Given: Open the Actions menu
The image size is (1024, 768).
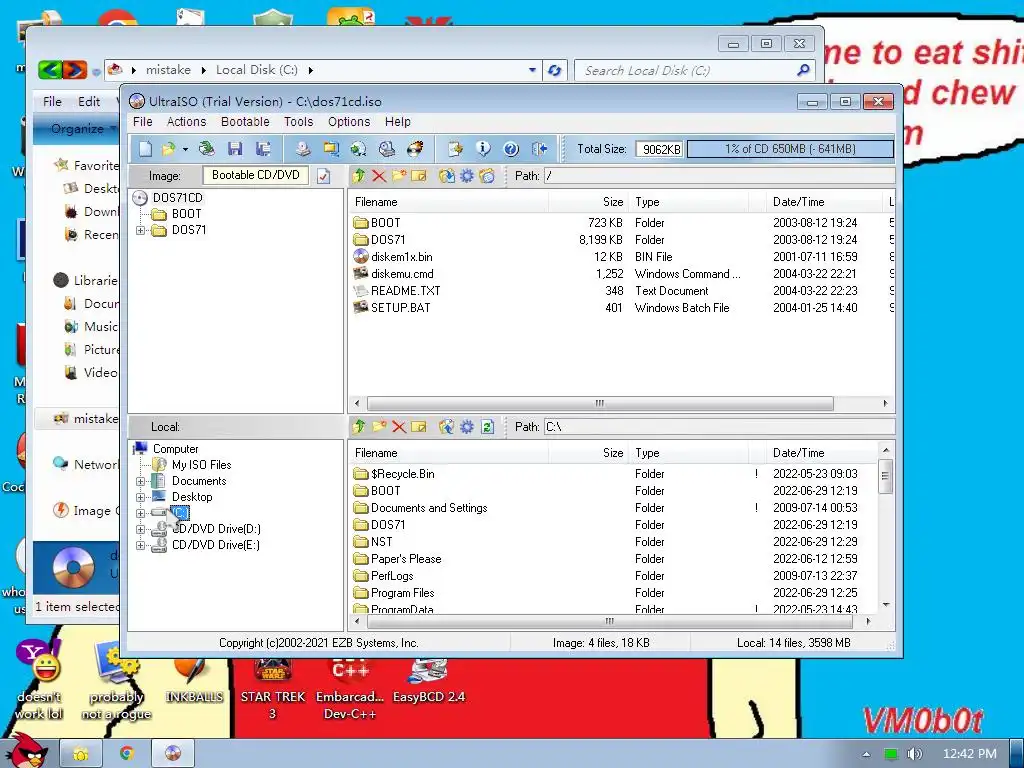Looking at the screenshot, I should (186, 121).
